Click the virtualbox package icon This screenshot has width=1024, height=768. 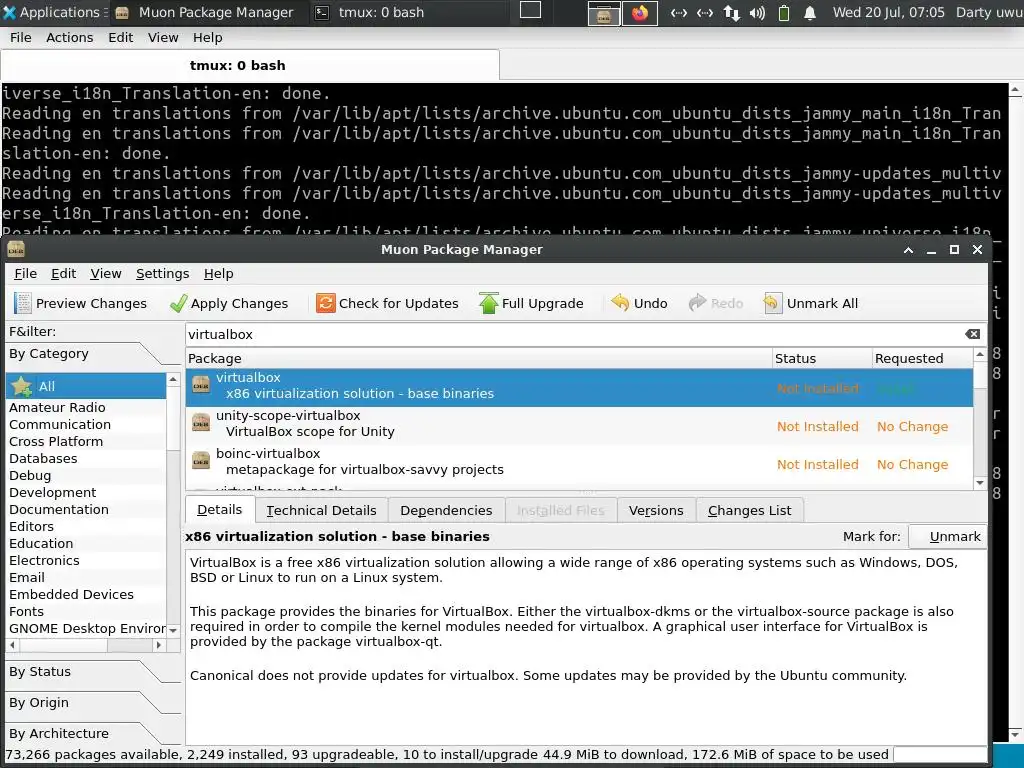point(200,385)
